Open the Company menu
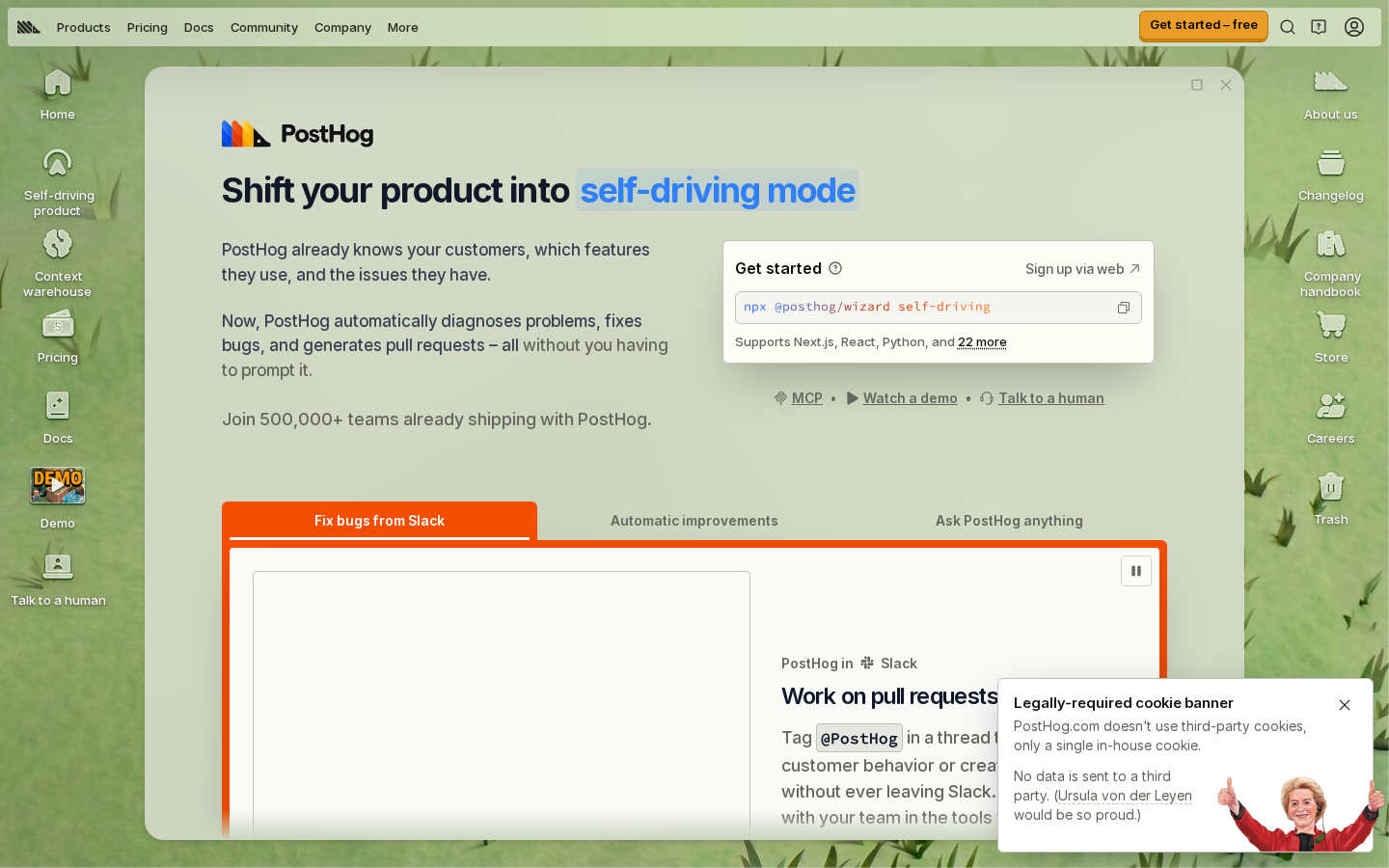 pyautogui.click(x=342, y=27)
